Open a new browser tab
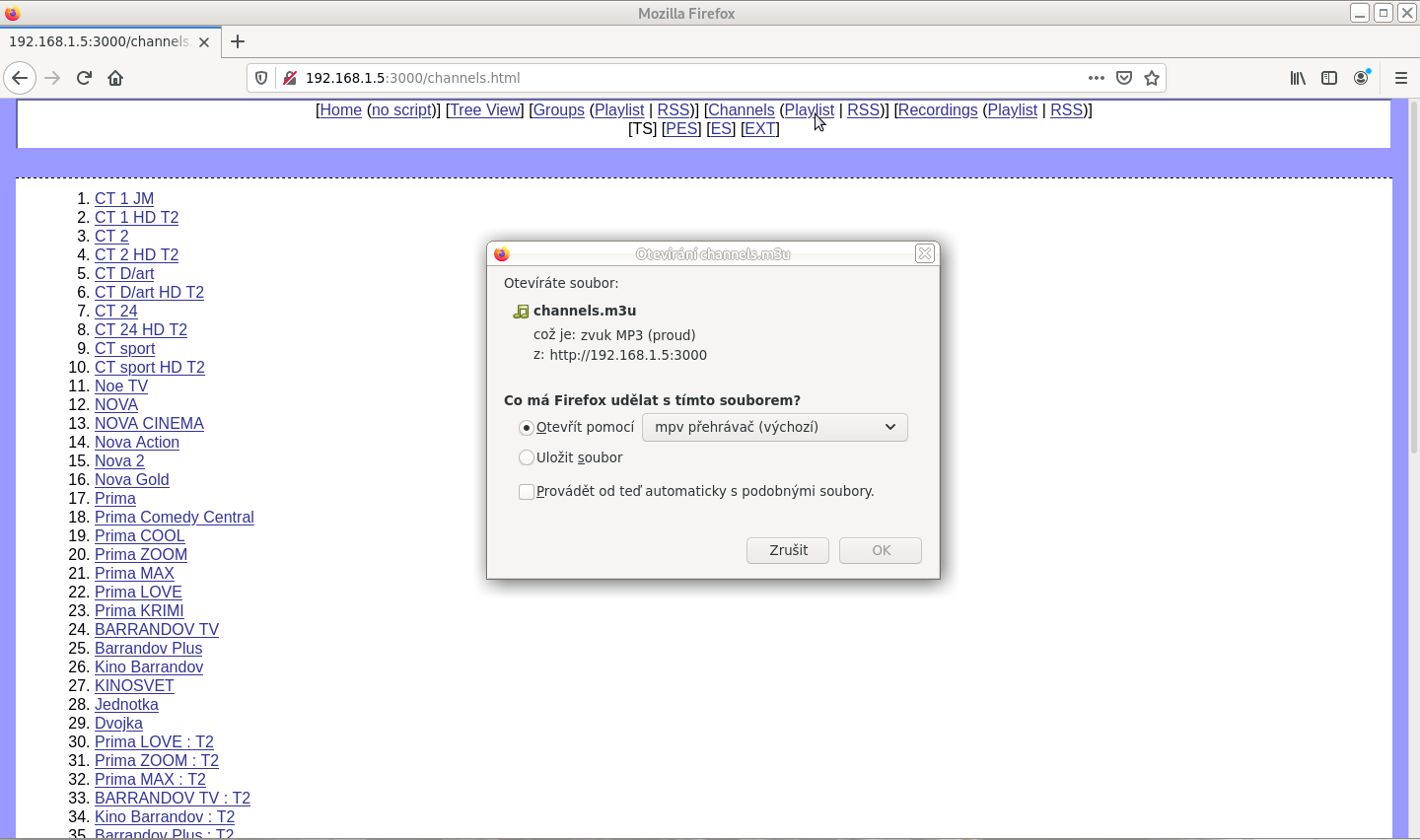Screen dimensions: 1420x840 coord(237,41)
